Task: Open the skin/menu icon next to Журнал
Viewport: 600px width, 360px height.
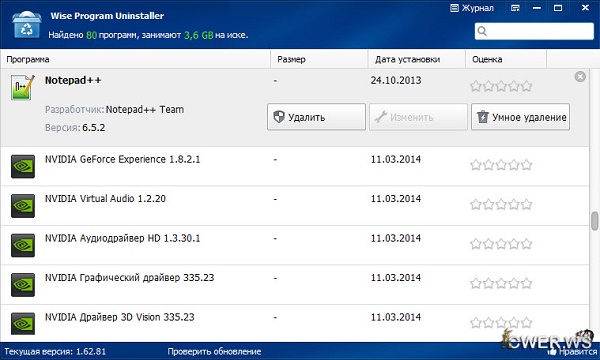Action: tap(515, 8)
